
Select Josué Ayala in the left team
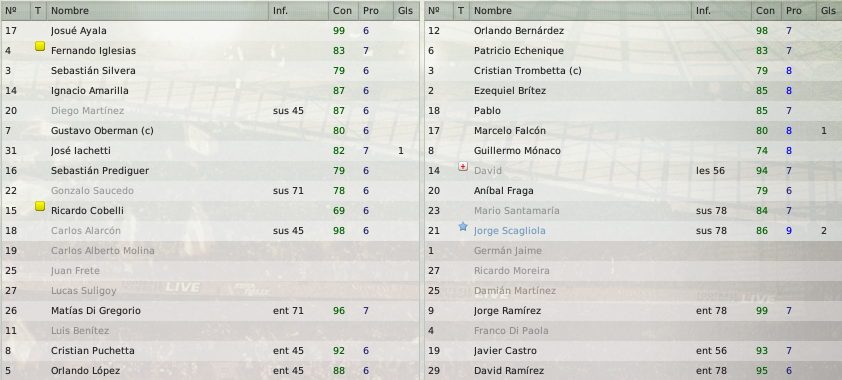[x=210, y=31]
